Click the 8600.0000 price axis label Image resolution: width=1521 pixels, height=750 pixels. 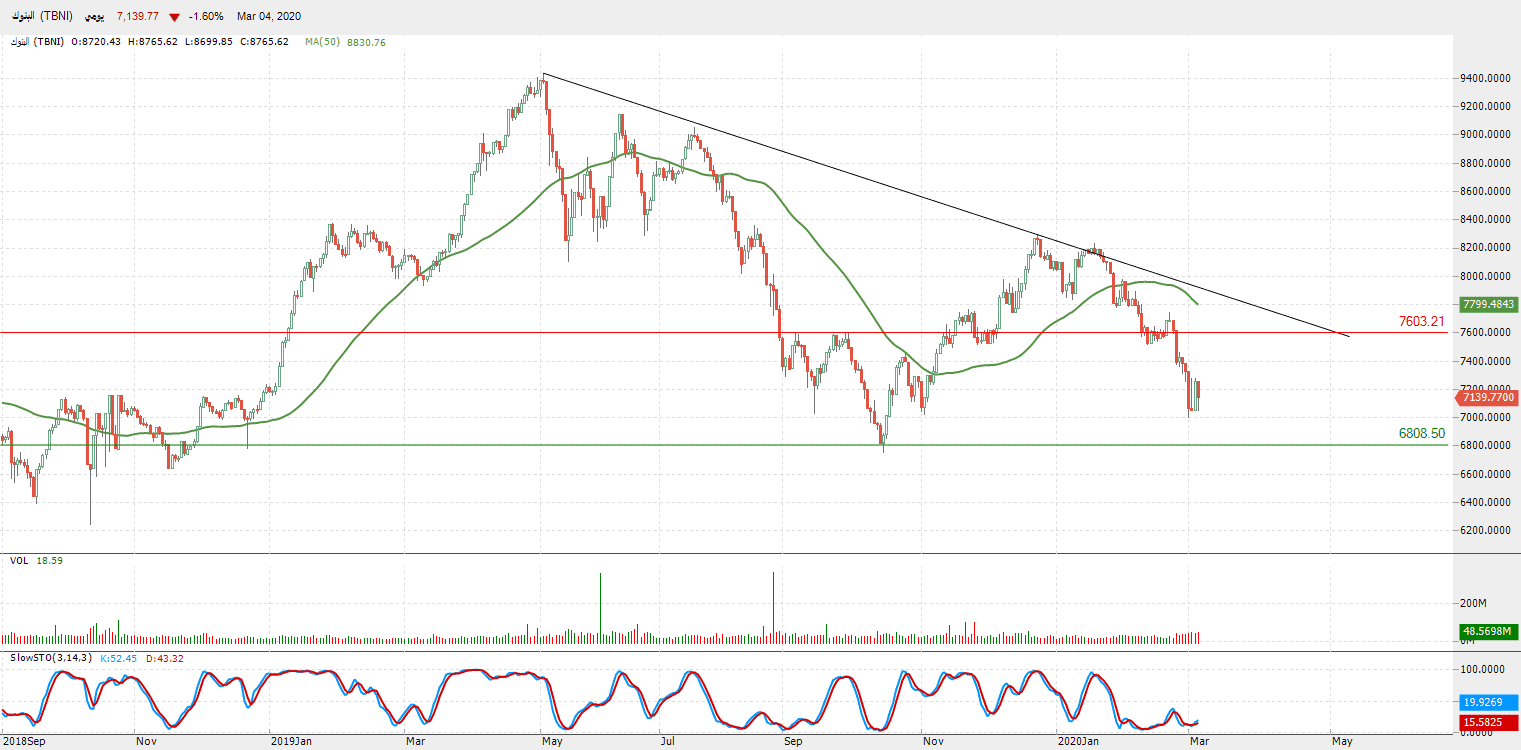point(1485,191)
